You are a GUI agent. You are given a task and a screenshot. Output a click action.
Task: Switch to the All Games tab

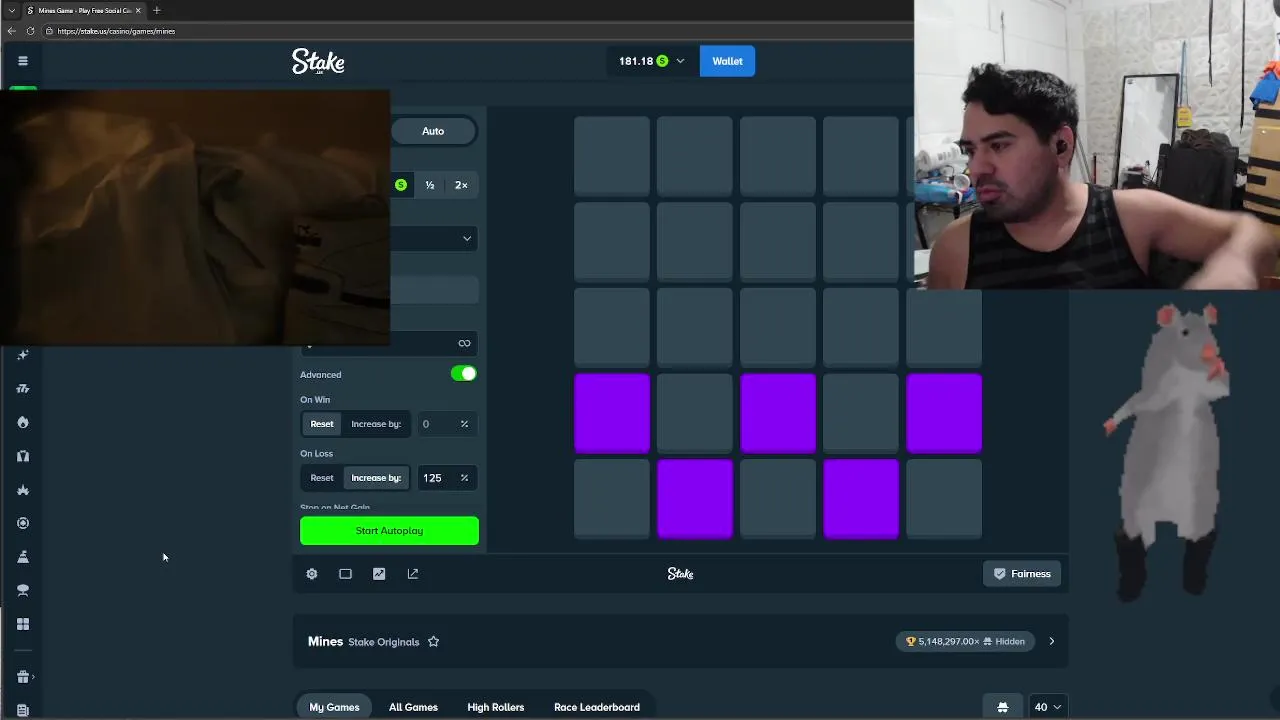point(413,707)
